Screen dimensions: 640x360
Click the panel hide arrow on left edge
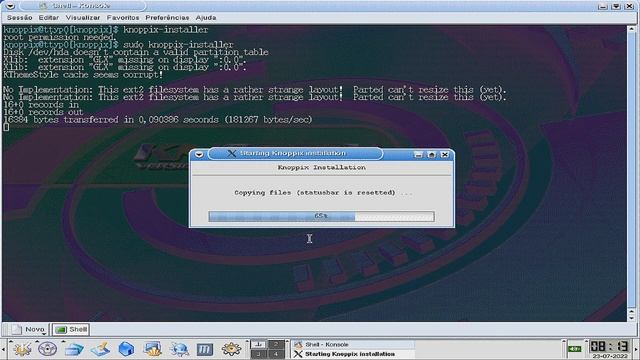coord(3,349)
